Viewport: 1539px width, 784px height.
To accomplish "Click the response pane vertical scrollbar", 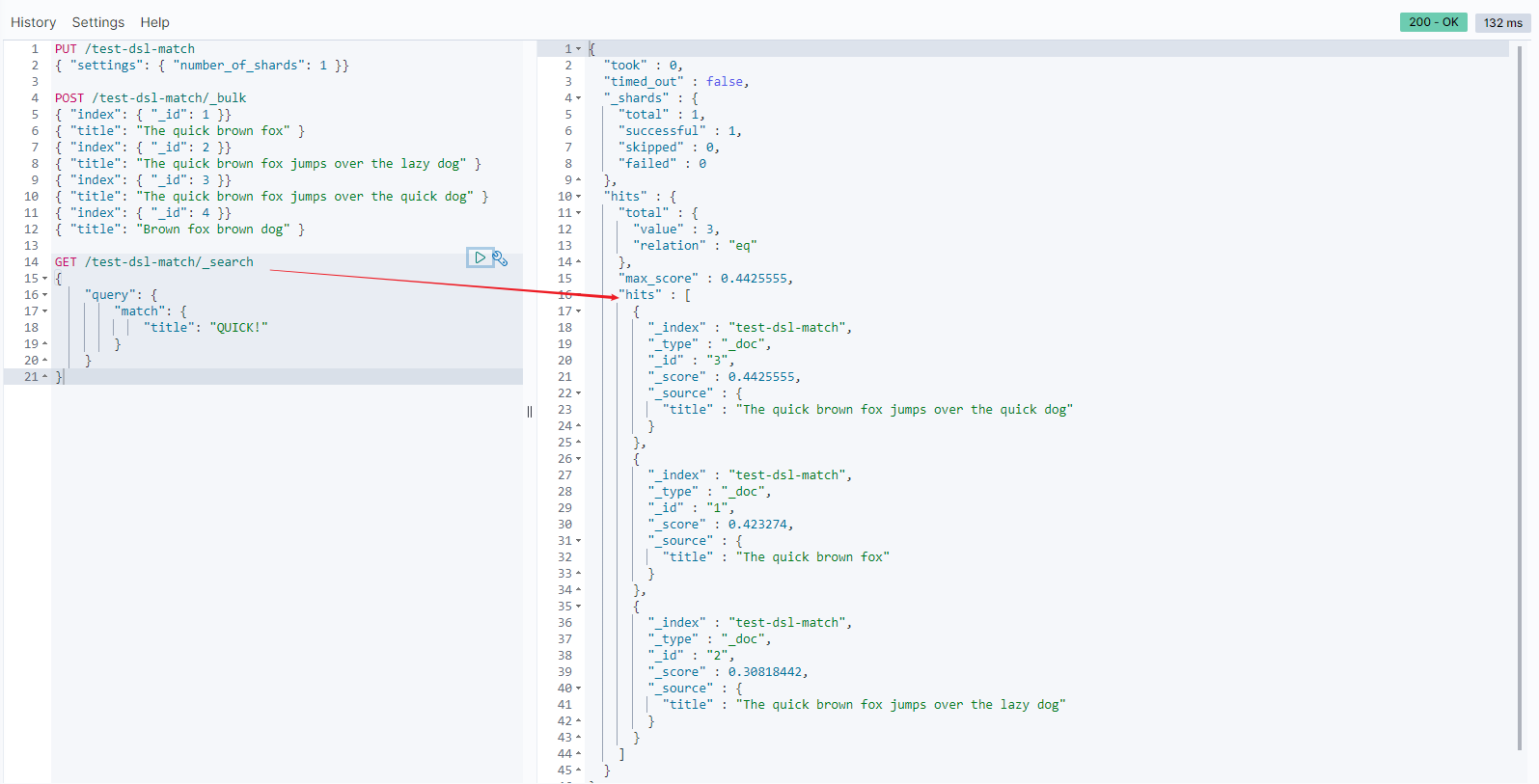I will tap(1520, 395).
